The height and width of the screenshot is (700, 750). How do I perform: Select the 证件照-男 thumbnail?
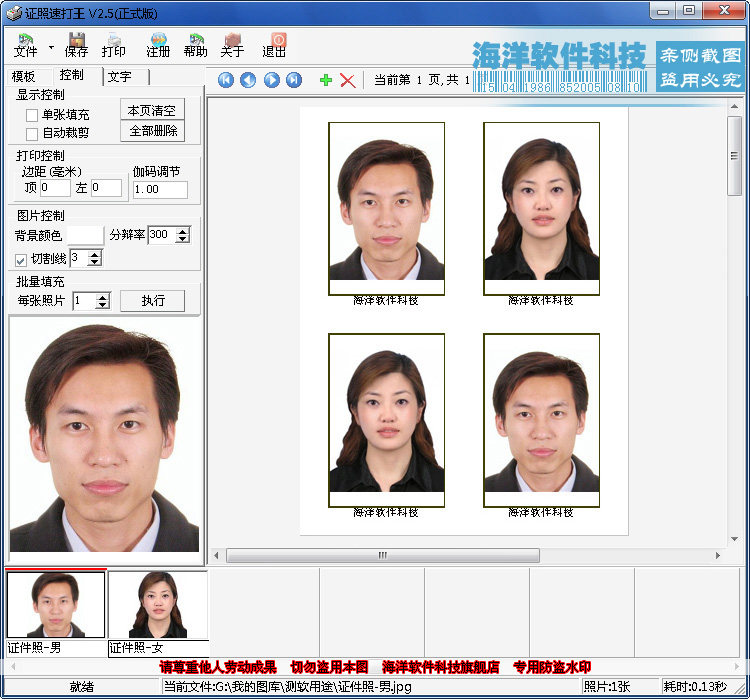click(x=55, y=605)
